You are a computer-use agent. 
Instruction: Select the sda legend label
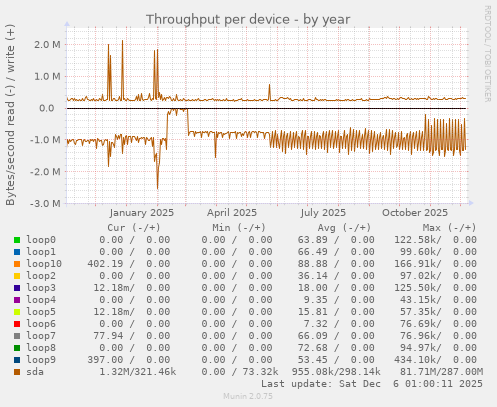click(x=35, y=372)
